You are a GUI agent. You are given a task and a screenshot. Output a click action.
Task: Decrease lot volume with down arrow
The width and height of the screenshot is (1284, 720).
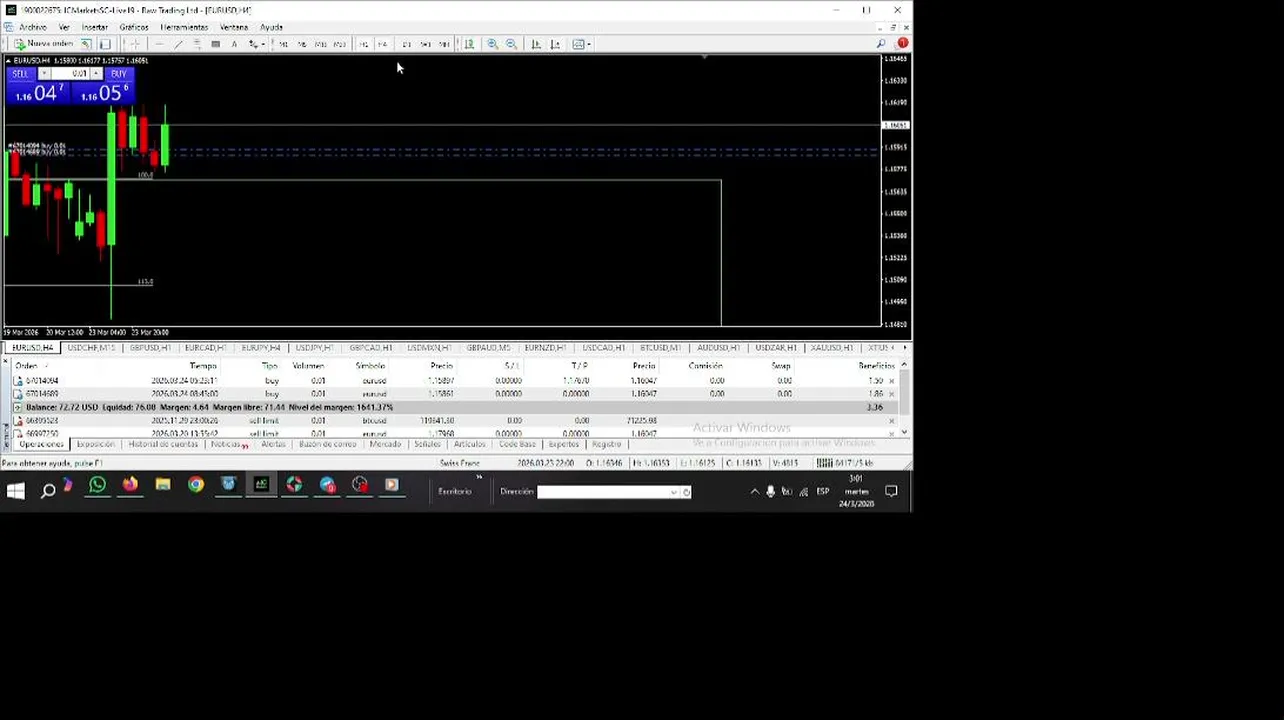coord(43,74)
